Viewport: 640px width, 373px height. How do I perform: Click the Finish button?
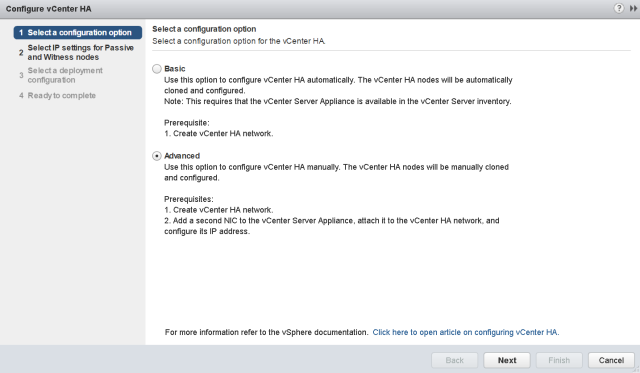pos(559,360)
